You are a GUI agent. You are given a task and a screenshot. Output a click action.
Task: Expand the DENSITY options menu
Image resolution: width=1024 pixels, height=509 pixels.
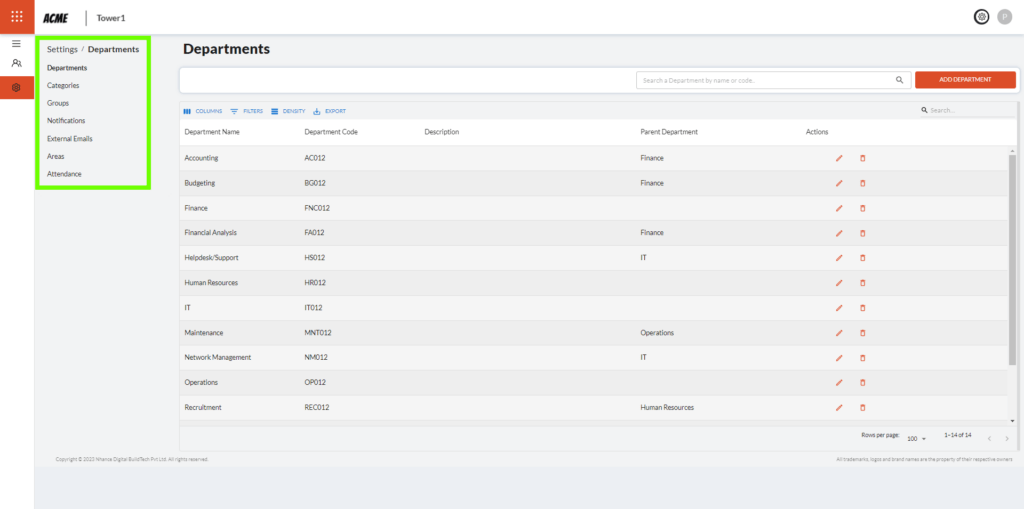(288, 111)
